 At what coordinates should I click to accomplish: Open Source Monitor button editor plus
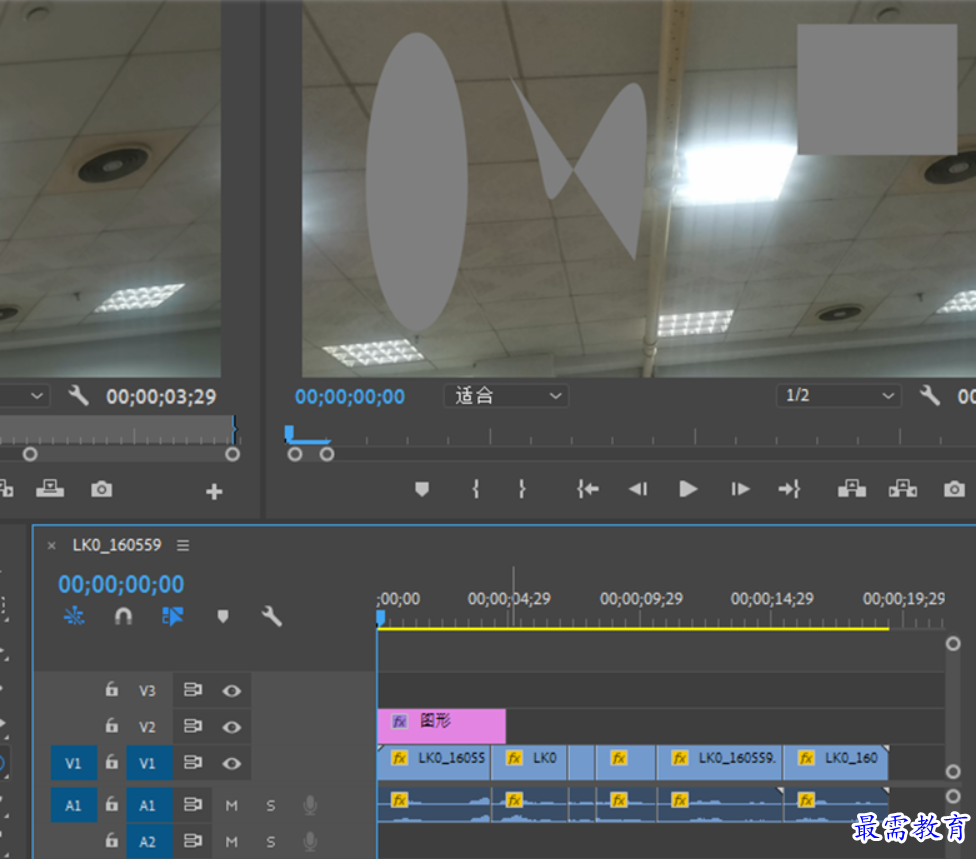pos(214,492)
